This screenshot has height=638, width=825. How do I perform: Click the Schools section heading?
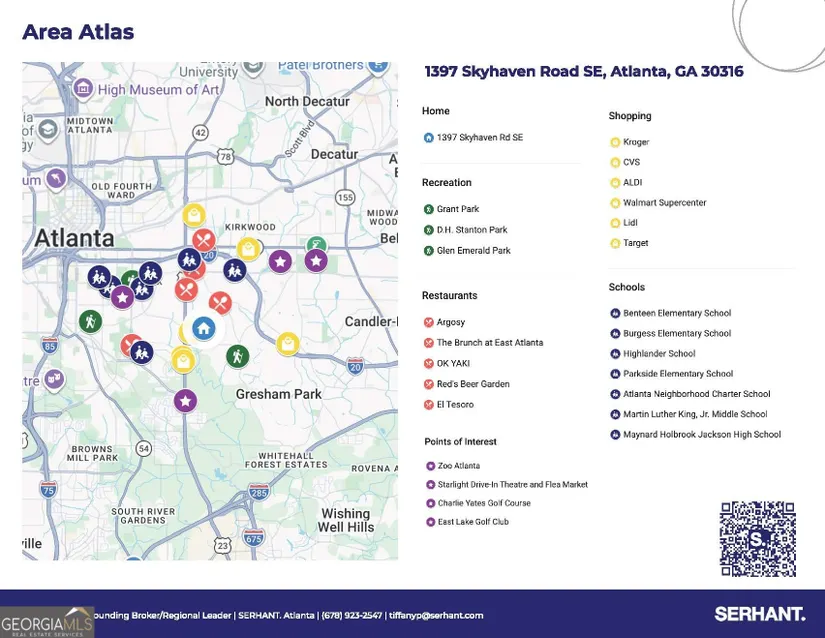pos(627,287)
